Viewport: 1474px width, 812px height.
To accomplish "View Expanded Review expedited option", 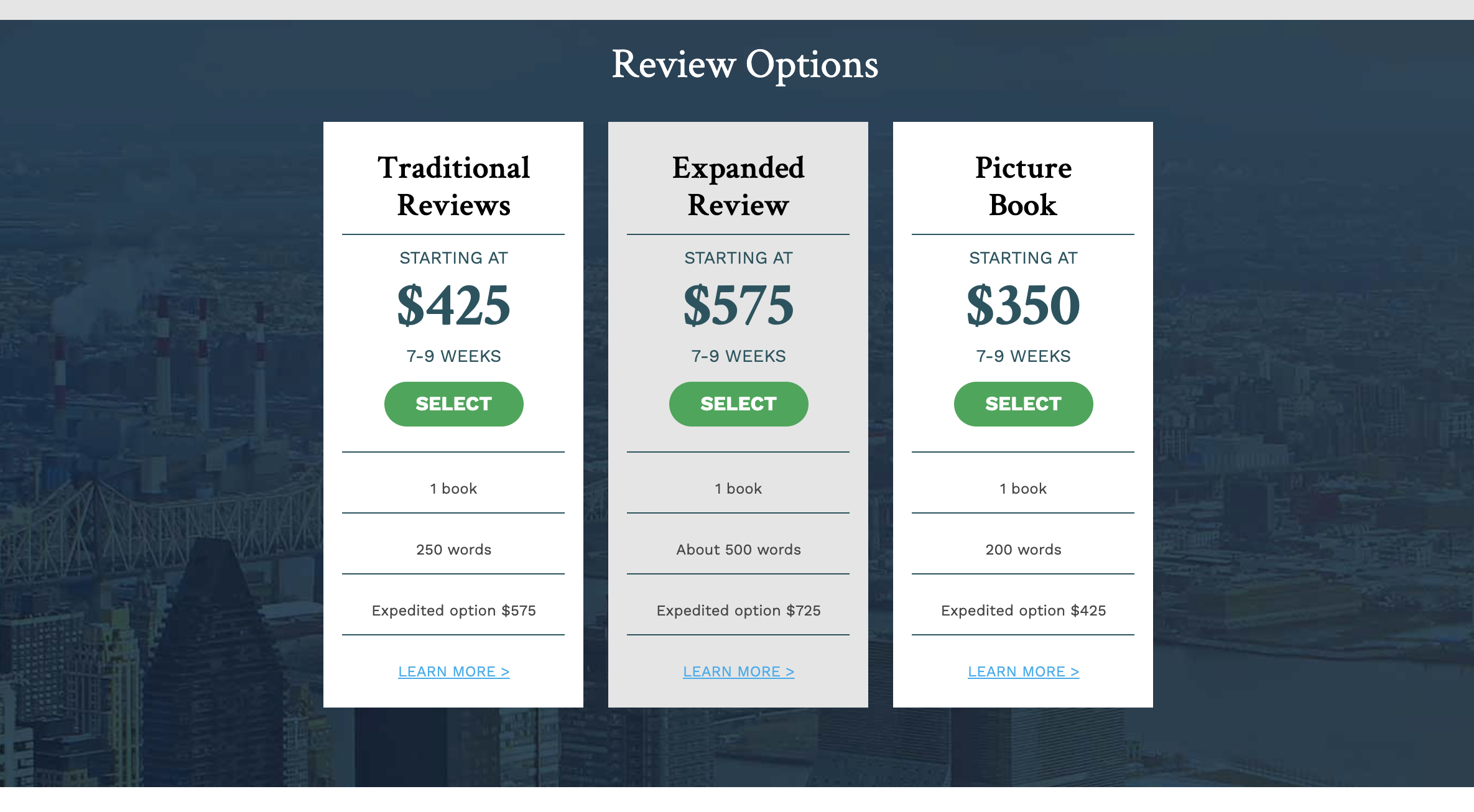I will [x=738, y=609].
